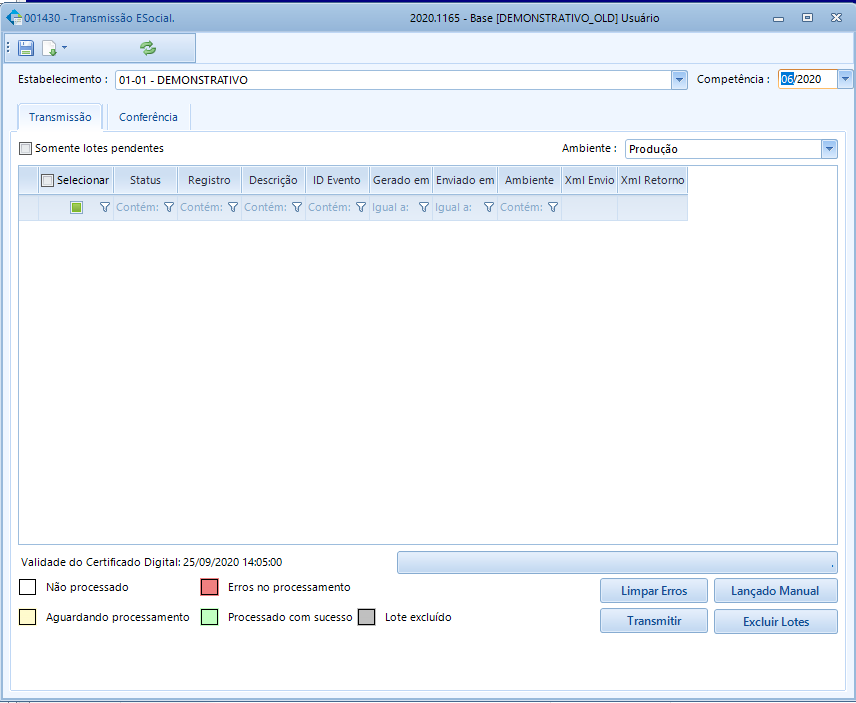Click the filter funnel in Enviado em column
This screenshot has width=856, height=703.
pos(489,207)
